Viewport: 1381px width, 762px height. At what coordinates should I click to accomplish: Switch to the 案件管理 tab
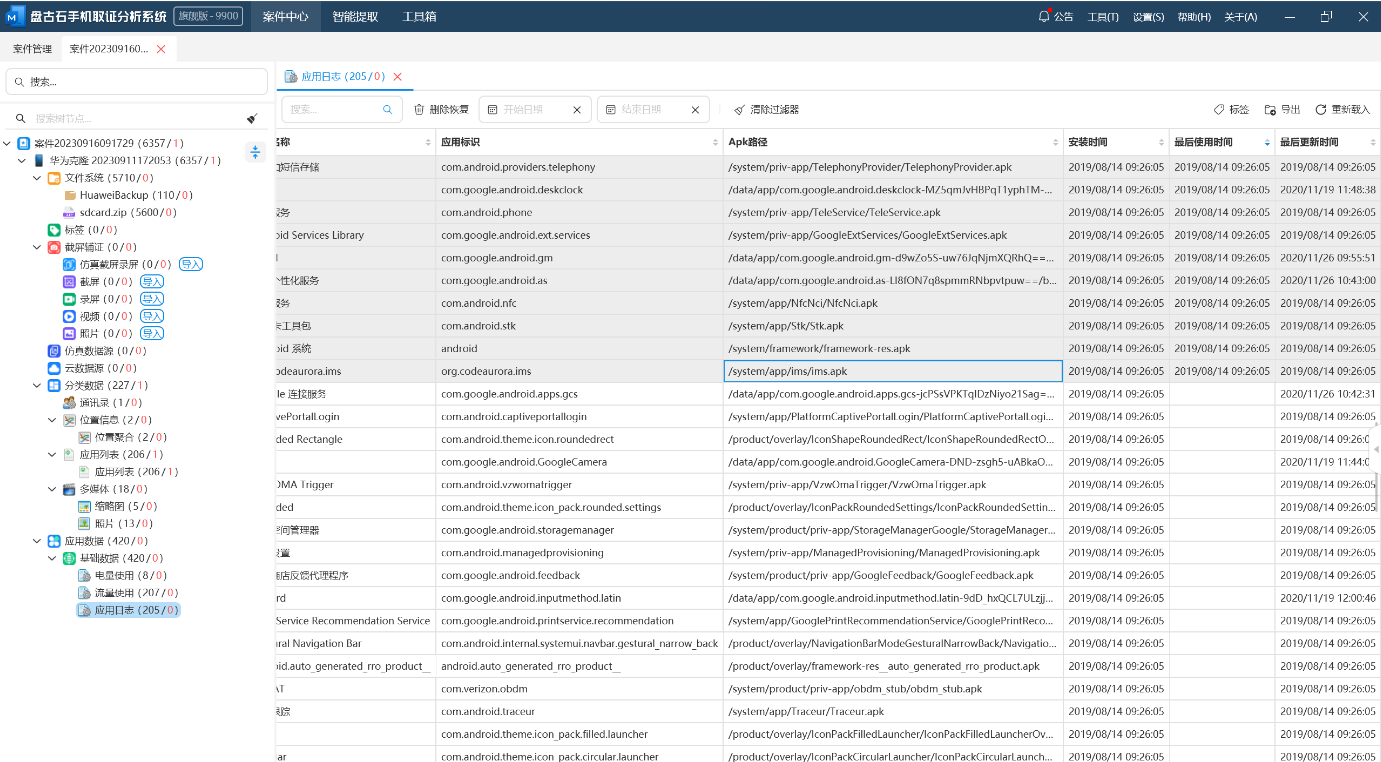pos(32,49)
